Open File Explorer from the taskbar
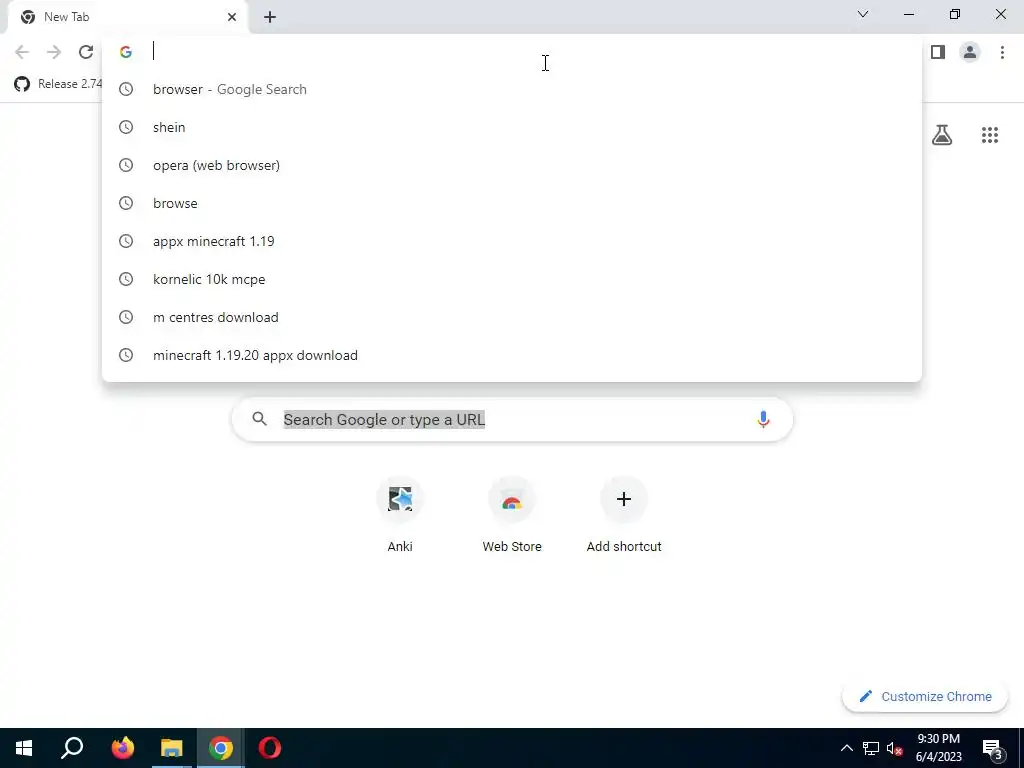The image size is (1024, 768). (x=172, y=748)
